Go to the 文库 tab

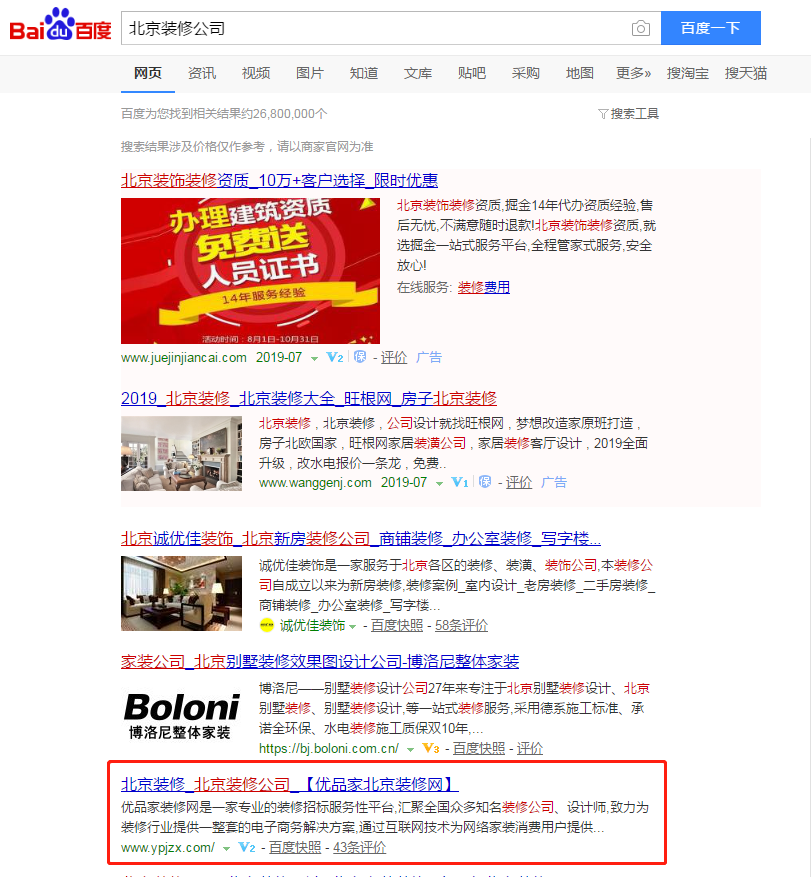[418, 73]
